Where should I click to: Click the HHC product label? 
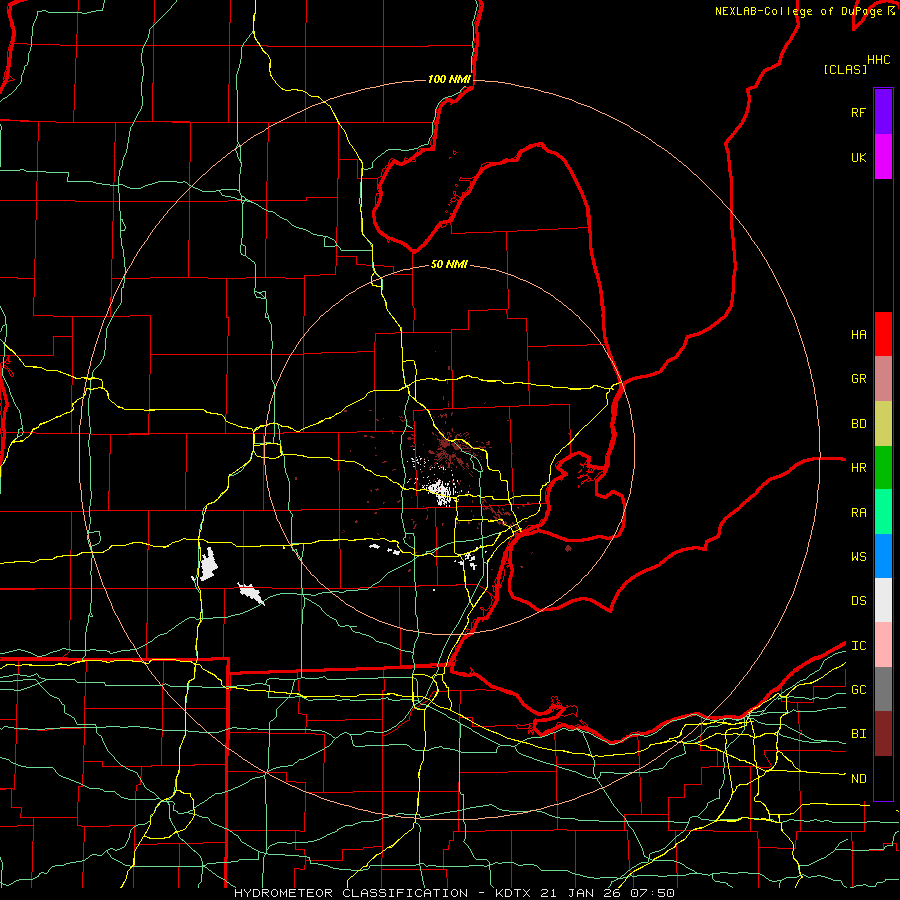pyautogui.click(x=879, y=60)
